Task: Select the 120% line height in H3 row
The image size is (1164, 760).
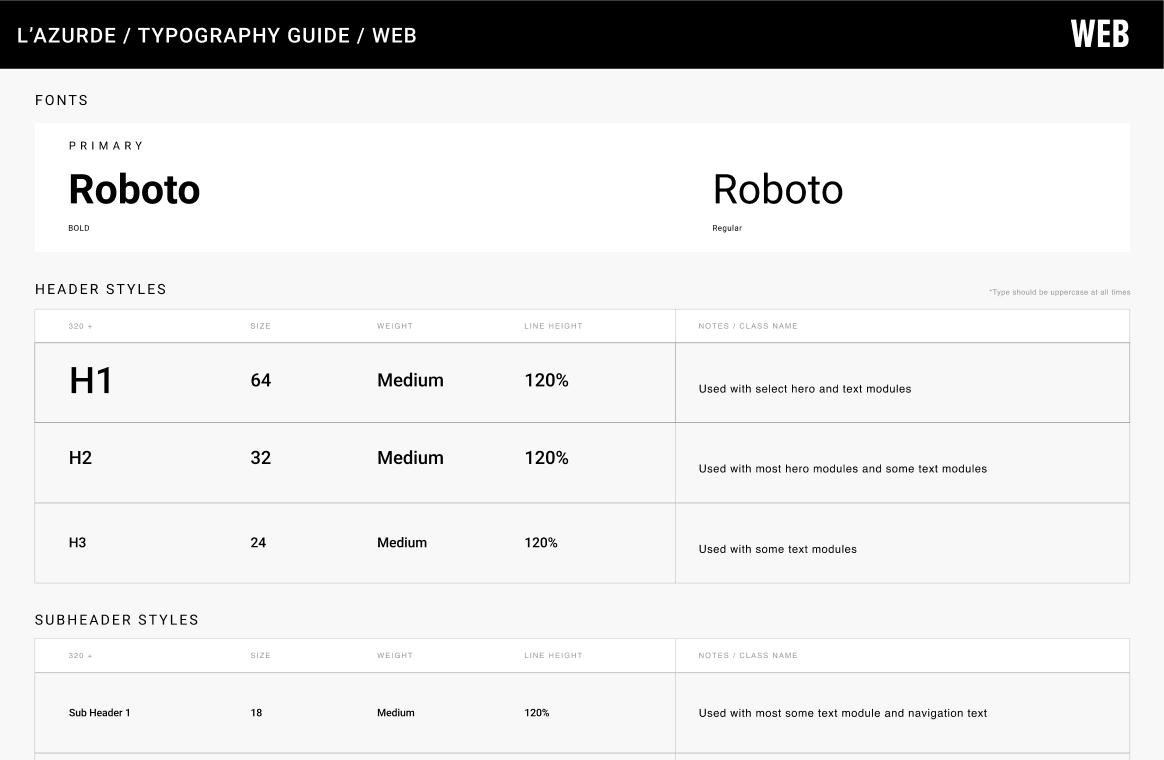Action: [x=541, y=543]
